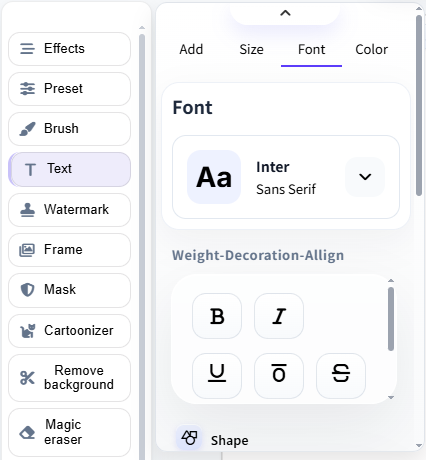The width and height of the screenshot is (426, 460).
Task: Toggle bold text weight
Action: (217, 316)
